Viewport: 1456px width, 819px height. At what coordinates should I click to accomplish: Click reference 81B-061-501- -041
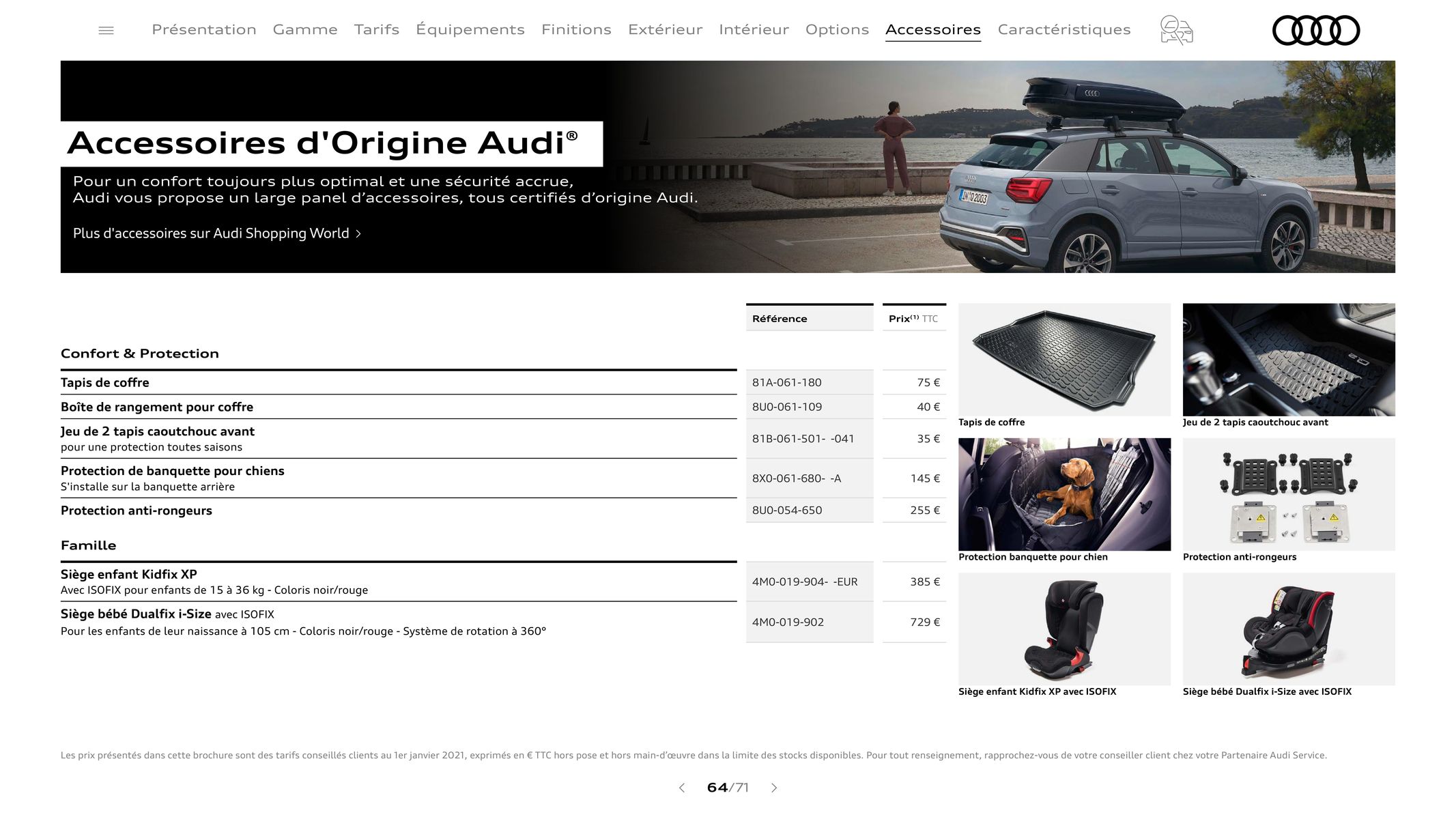tap(803, 439)
